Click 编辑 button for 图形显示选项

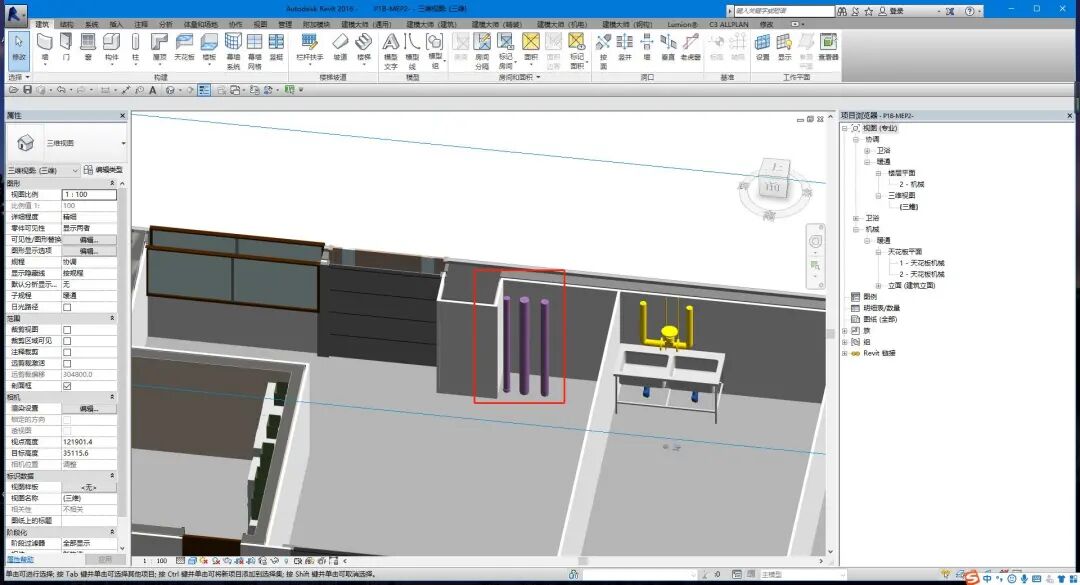(x=89, y=251)
